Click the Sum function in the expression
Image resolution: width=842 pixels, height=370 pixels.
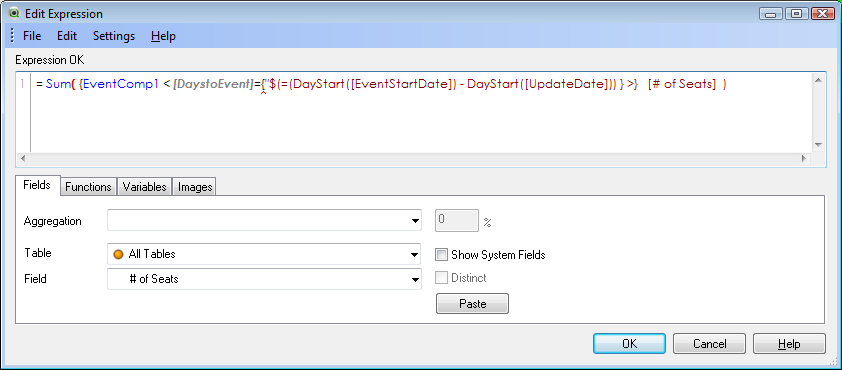pos(58,84)
